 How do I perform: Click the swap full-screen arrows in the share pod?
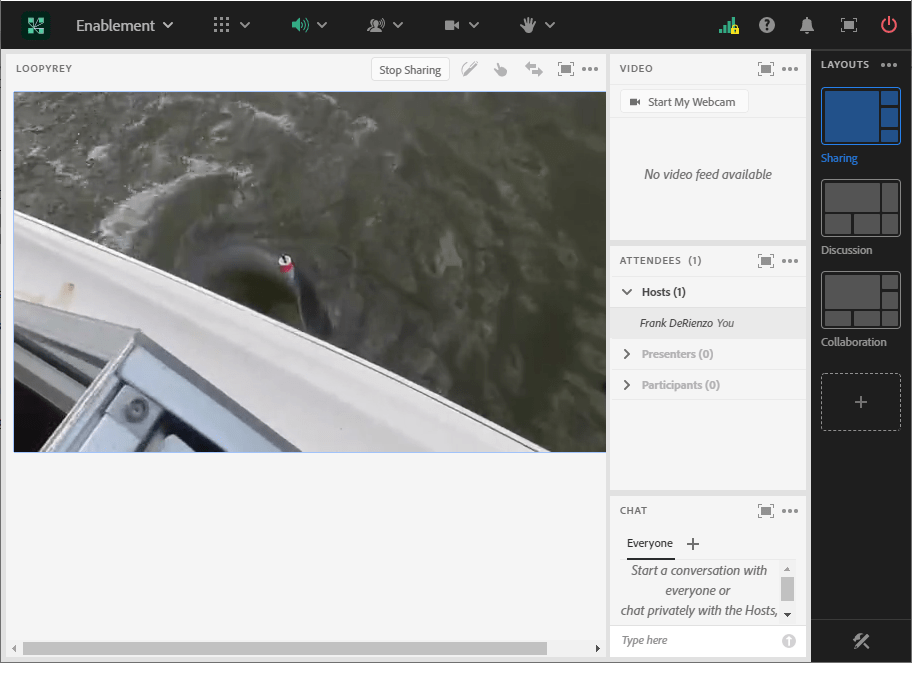point(533,69)
